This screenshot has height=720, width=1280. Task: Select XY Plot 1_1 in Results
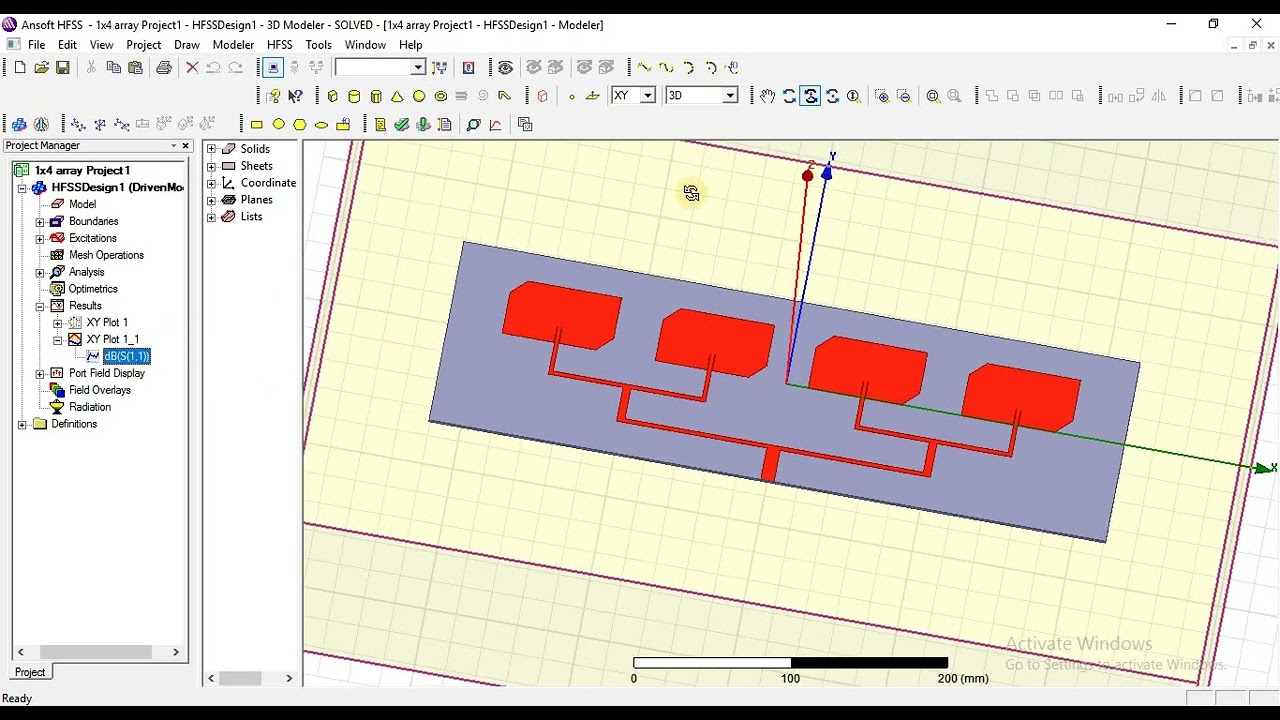pos(112,340)
